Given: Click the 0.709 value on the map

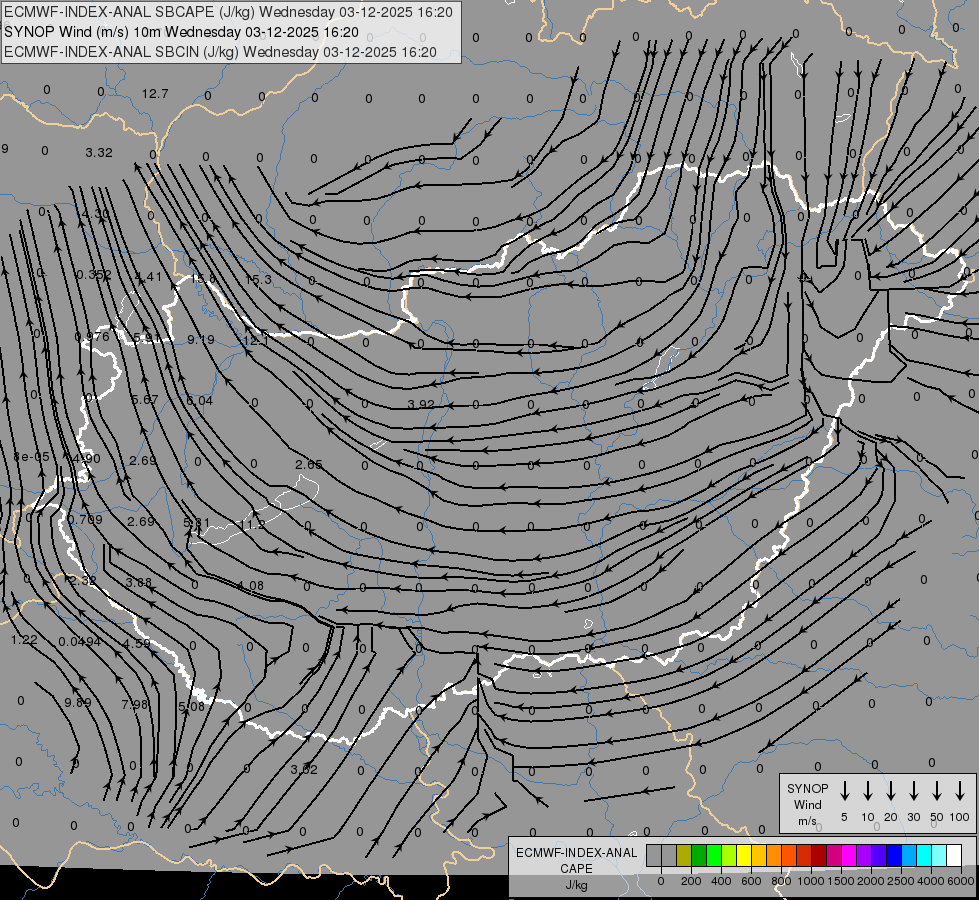Looking at the screenshot, I should (85, 520).
